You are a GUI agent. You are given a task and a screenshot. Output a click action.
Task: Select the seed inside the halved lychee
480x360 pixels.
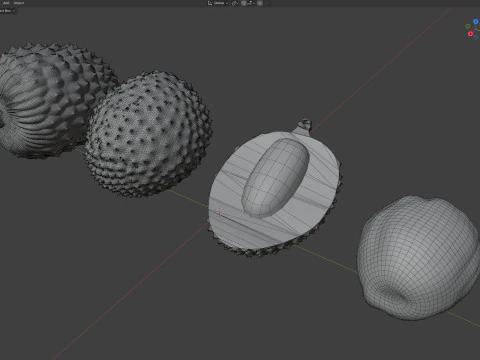click(275, 178)
